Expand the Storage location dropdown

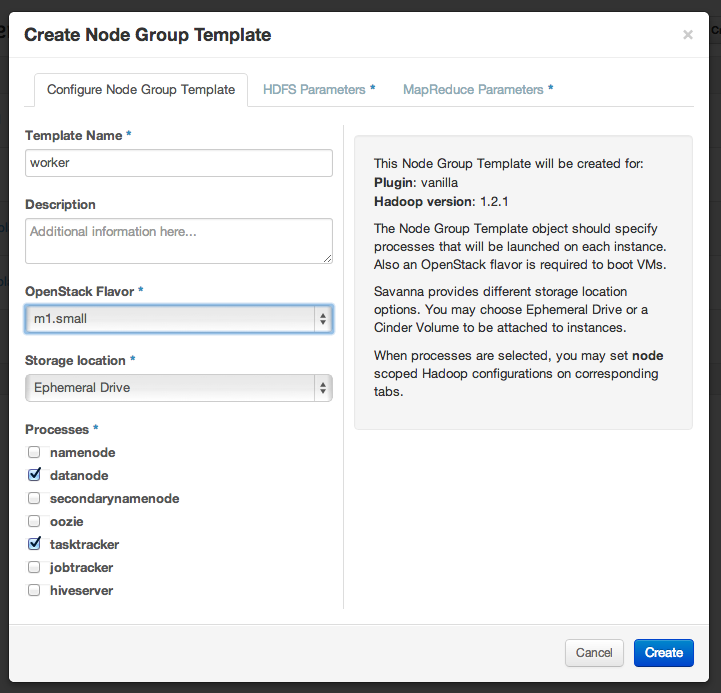click(x=178, y=388)
